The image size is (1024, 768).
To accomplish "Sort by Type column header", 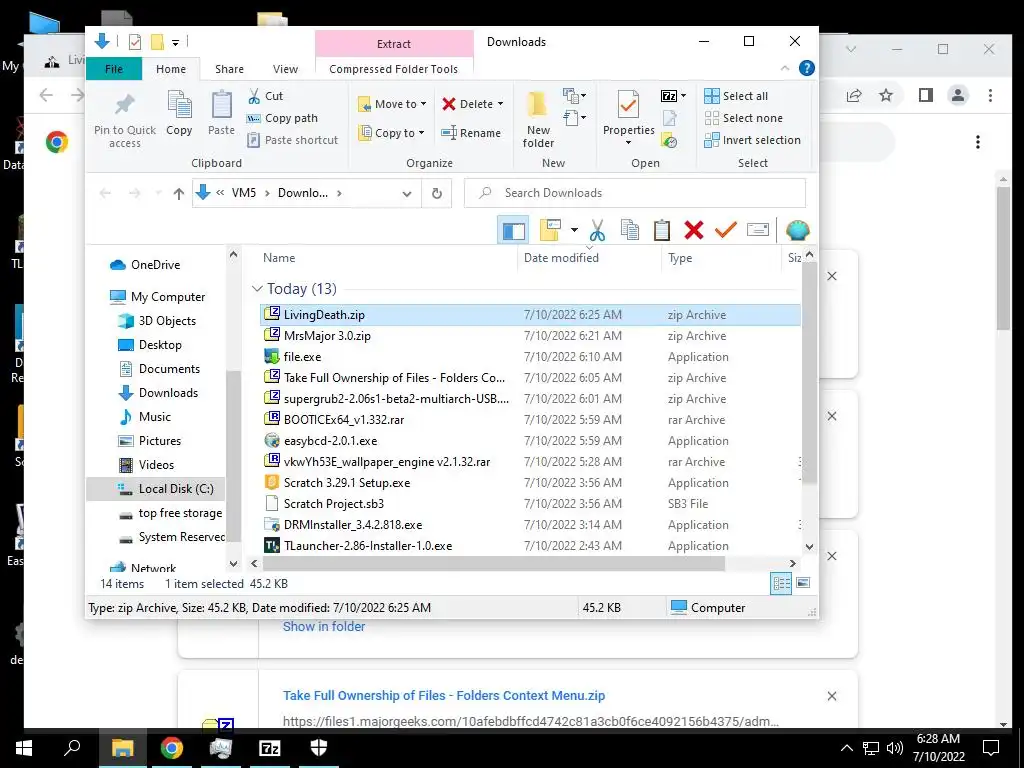I will (x=680, y=258).
